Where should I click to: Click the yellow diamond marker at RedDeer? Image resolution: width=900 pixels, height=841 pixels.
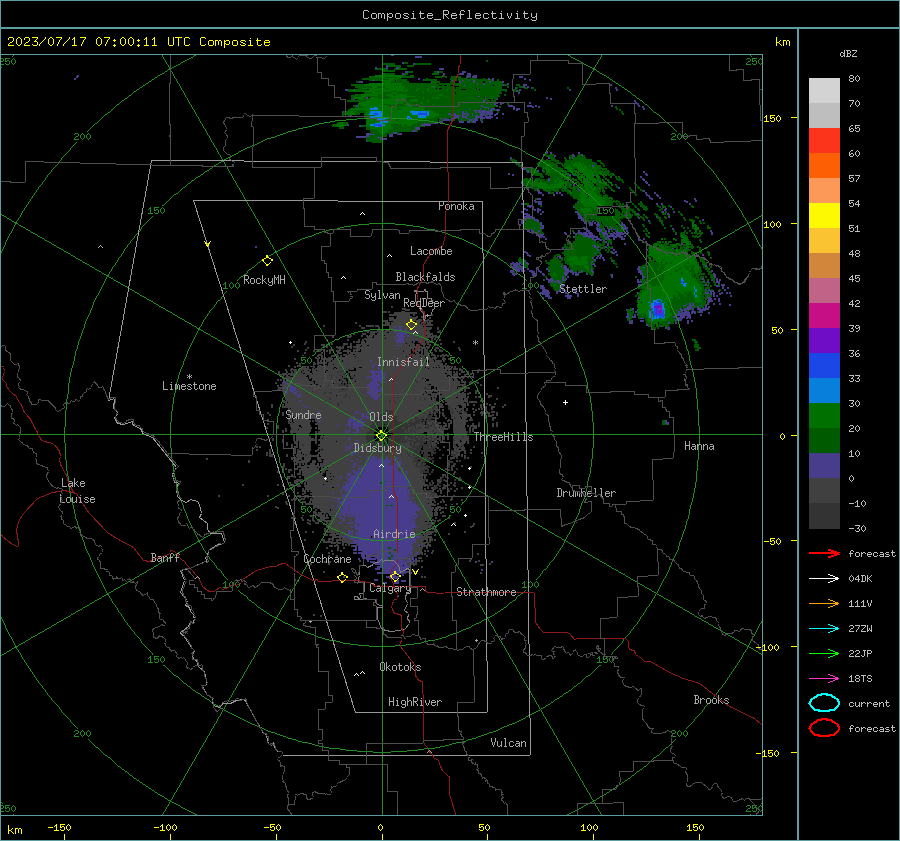pyautogui.click(x=411, y=325)
